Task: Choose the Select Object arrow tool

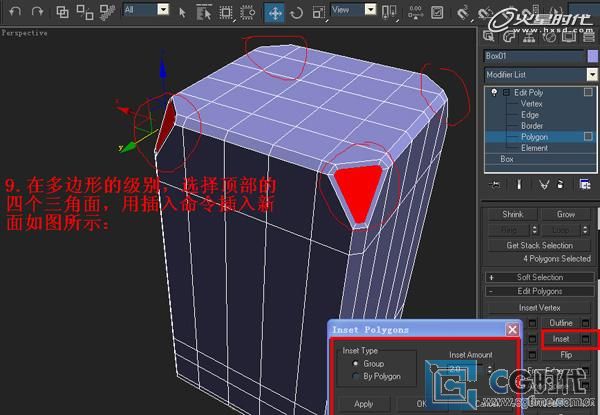Action: (182, 13)
